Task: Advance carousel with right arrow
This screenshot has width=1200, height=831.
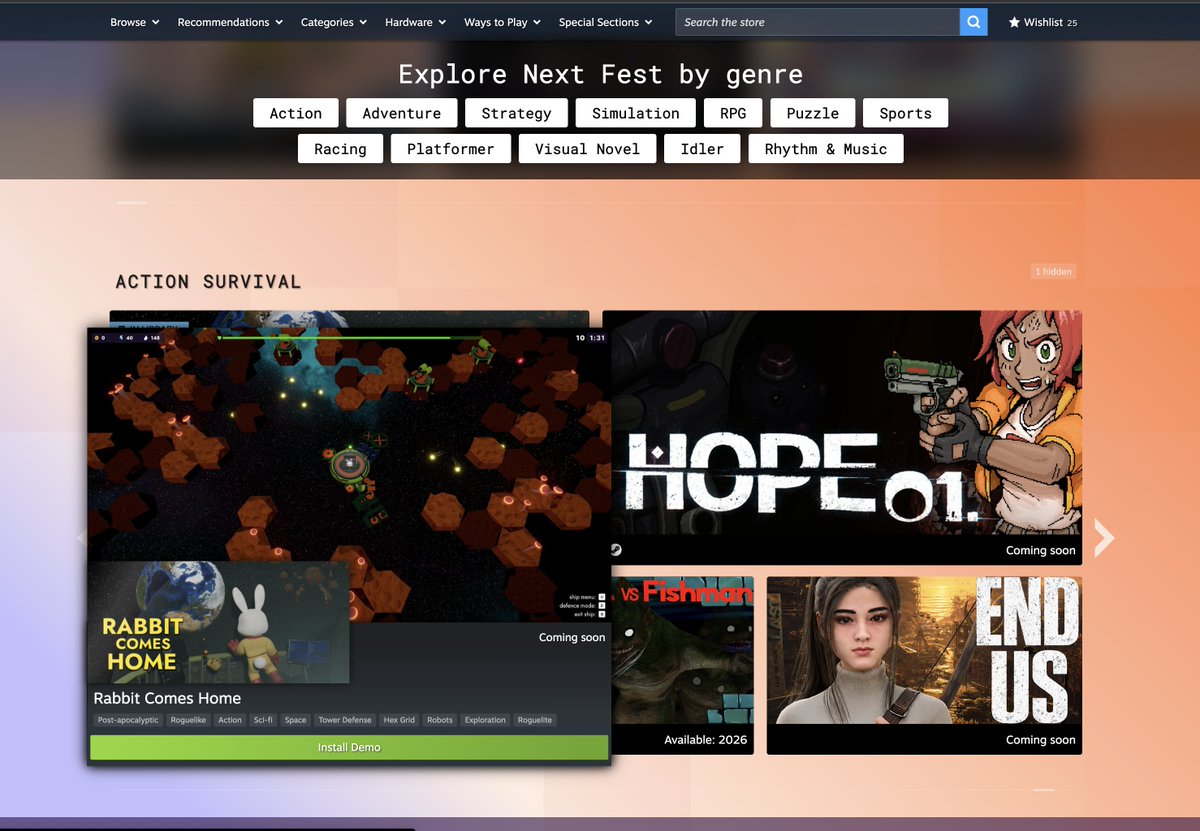Action: click(x=1103, y=538)
